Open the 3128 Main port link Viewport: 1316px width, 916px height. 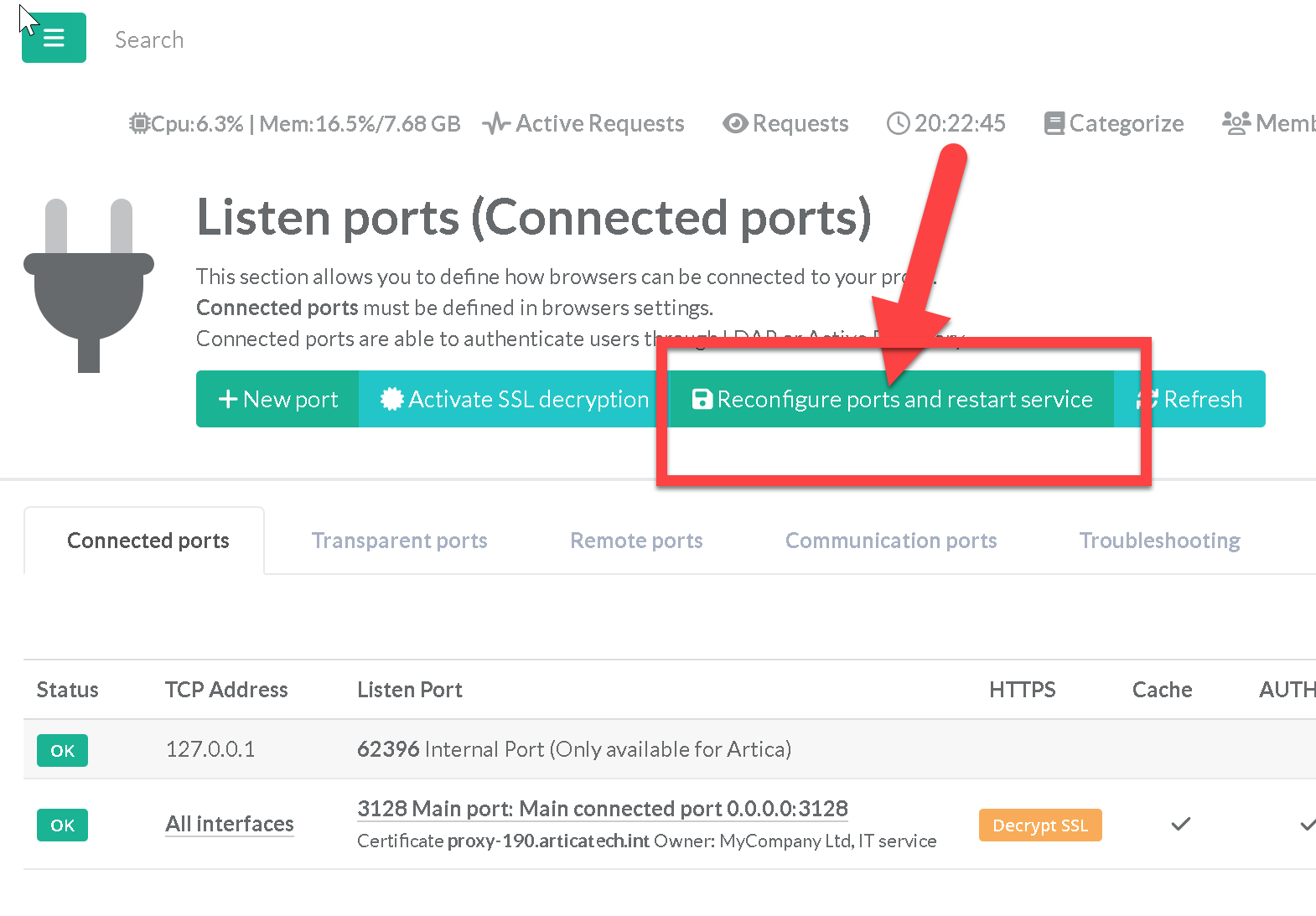(602, 809)
